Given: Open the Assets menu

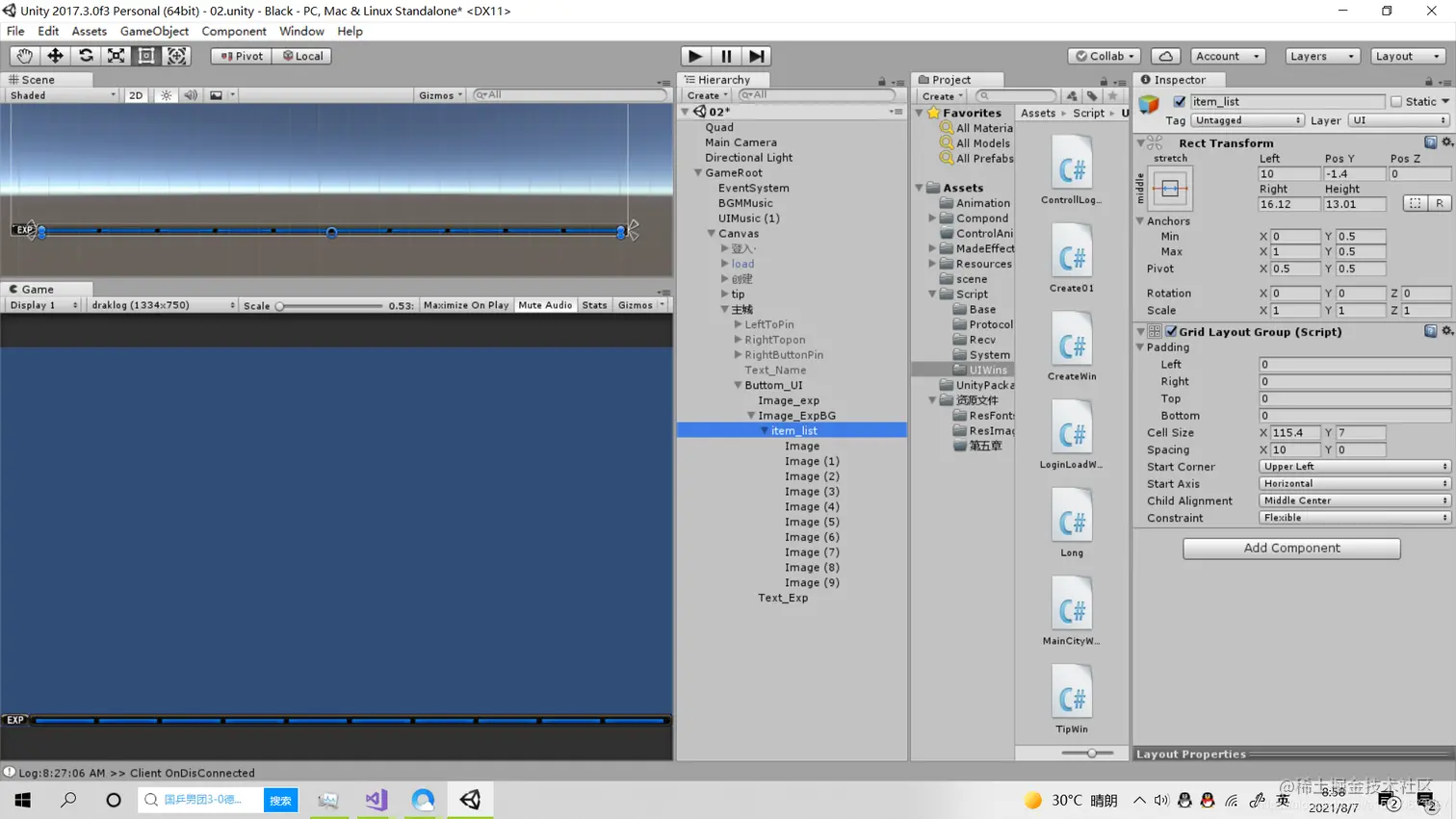Looking at the screenshot, I should (x=89, y=31).
